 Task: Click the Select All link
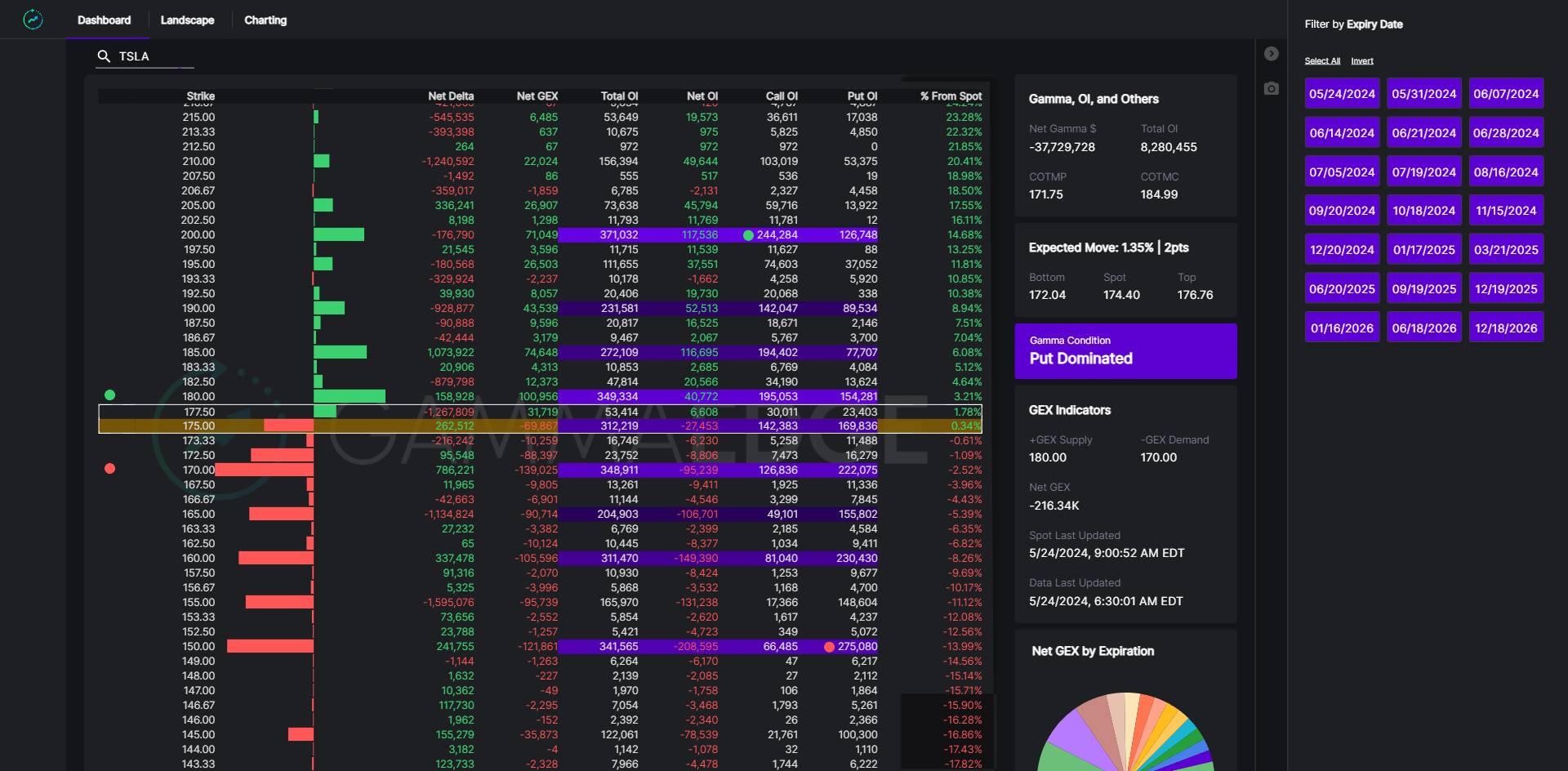(x=1322, y=61)
